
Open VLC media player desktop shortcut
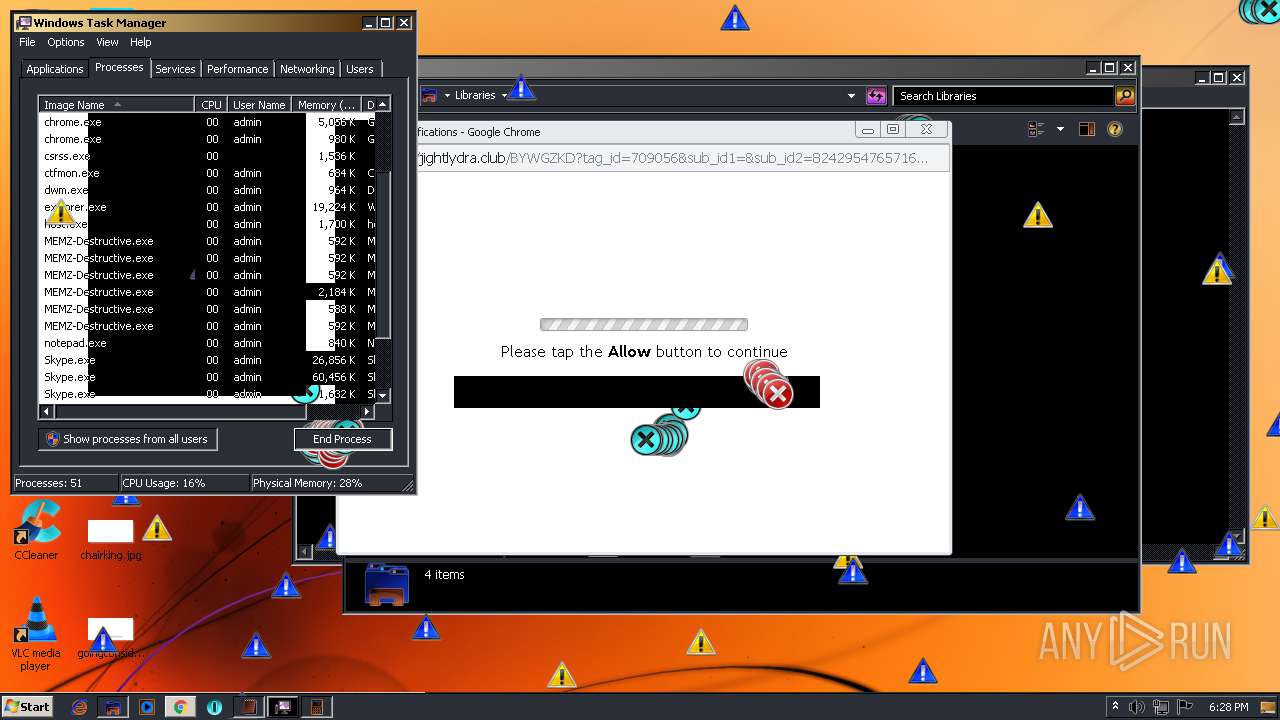(x=36, y=635)
